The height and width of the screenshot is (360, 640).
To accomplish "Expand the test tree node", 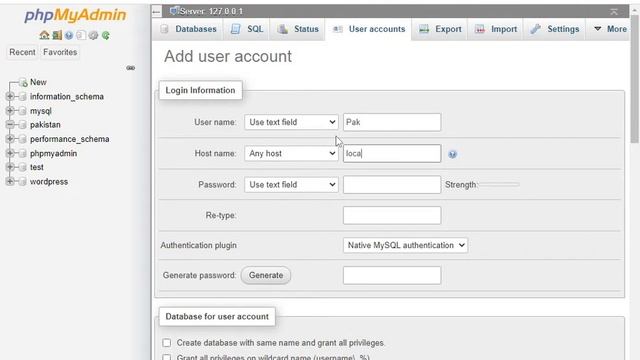I will tap(10, 167).
